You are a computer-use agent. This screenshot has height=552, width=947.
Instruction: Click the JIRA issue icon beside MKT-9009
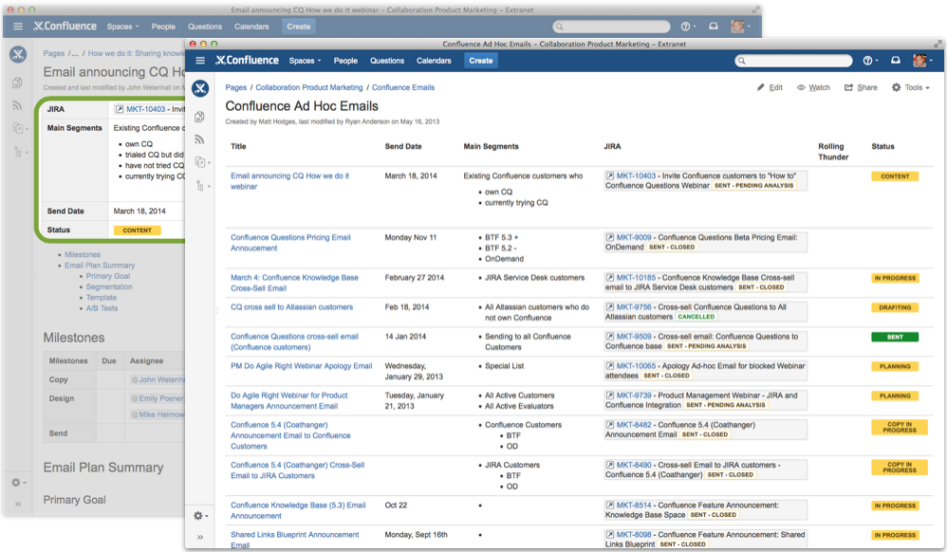(x=610, y=237)
